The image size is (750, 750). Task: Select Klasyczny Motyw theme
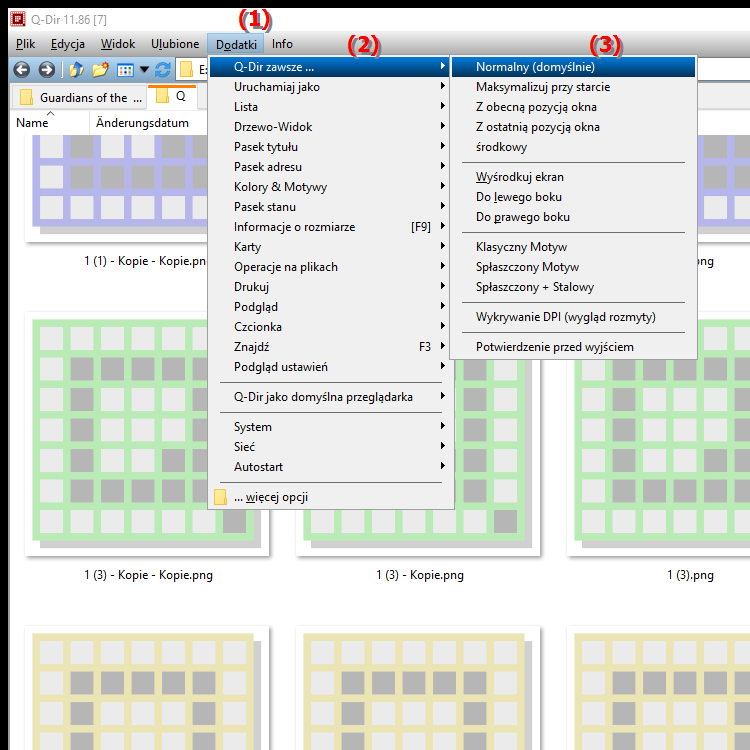pyautogui.click(x=573, y=247)
